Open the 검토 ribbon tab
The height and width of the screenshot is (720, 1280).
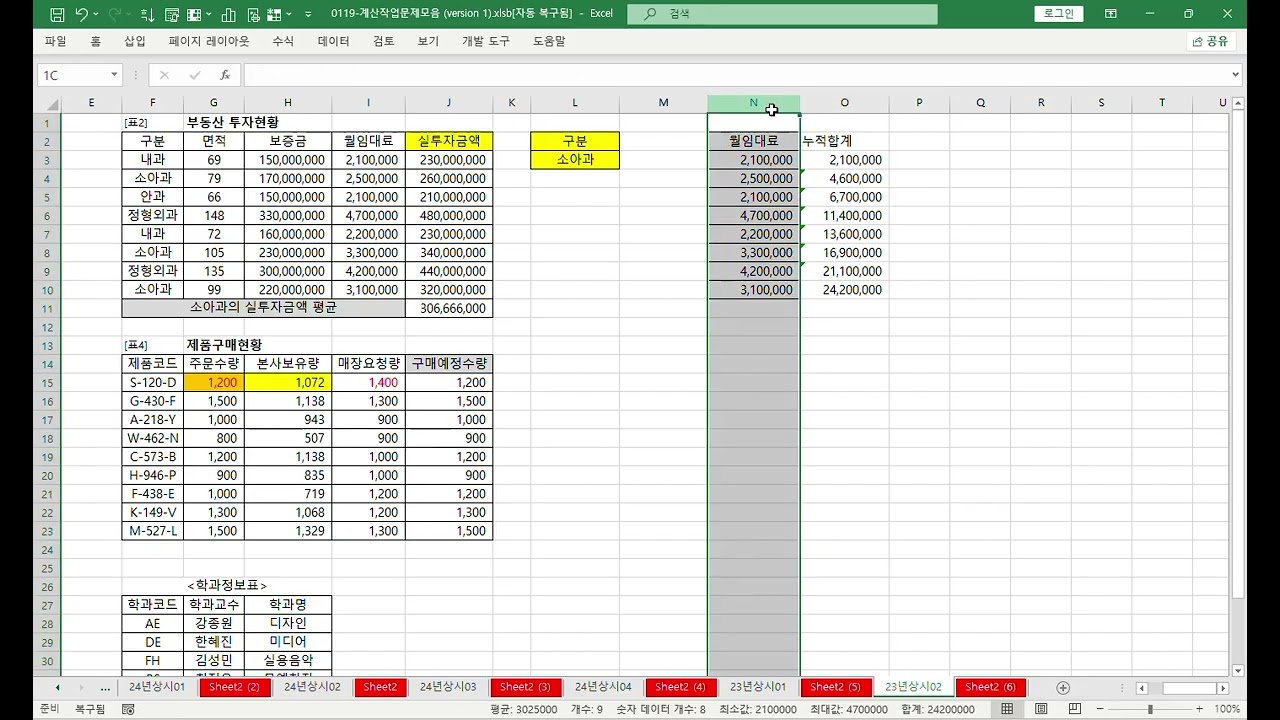click(x=383, y=41)
